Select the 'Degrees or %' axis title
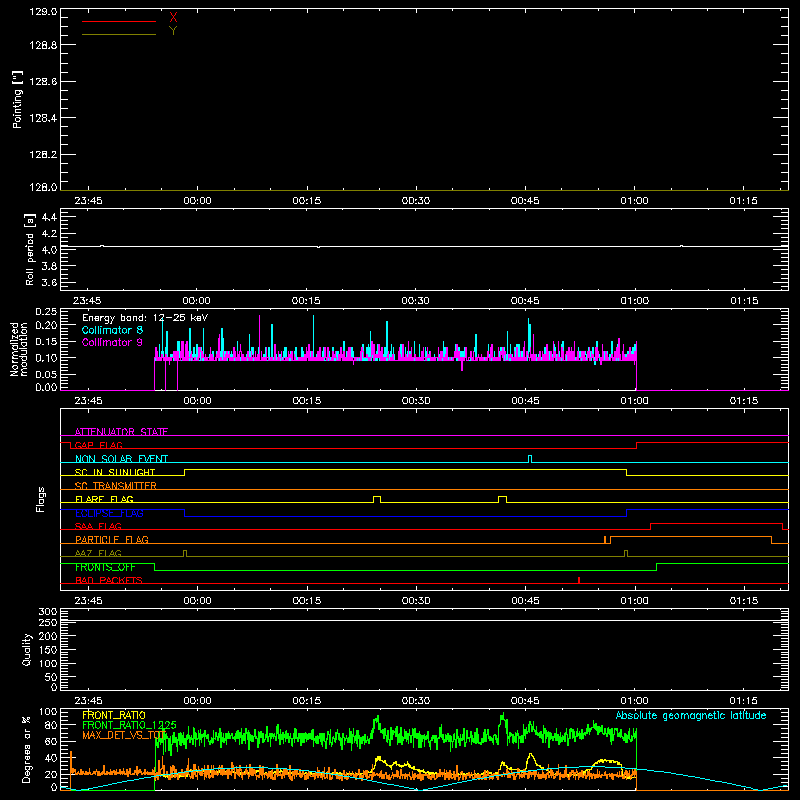 click(x=27, y=749)
